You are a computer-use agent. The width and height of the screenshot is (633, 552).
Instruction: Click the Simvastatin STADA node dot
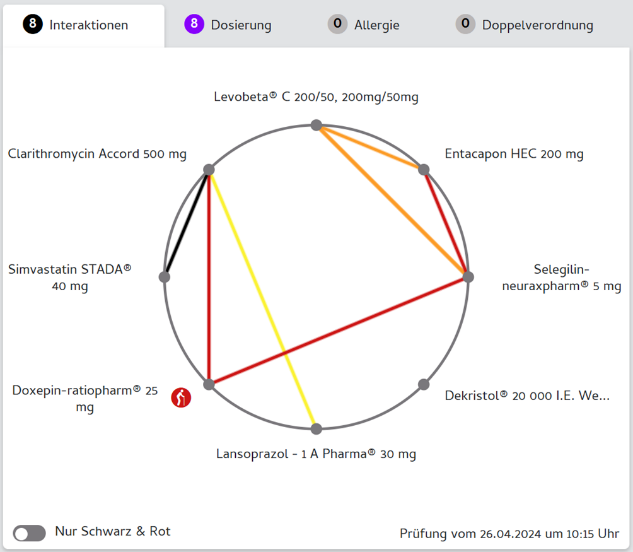[164, 277]
